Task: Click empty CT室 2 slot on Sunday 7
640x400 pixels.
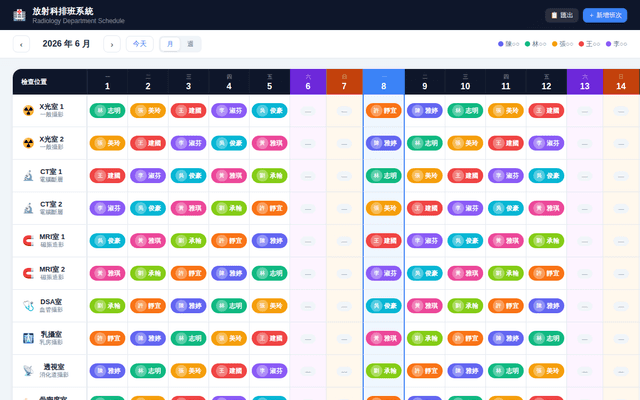Action: pyautogui.click(x=344, y=209)
